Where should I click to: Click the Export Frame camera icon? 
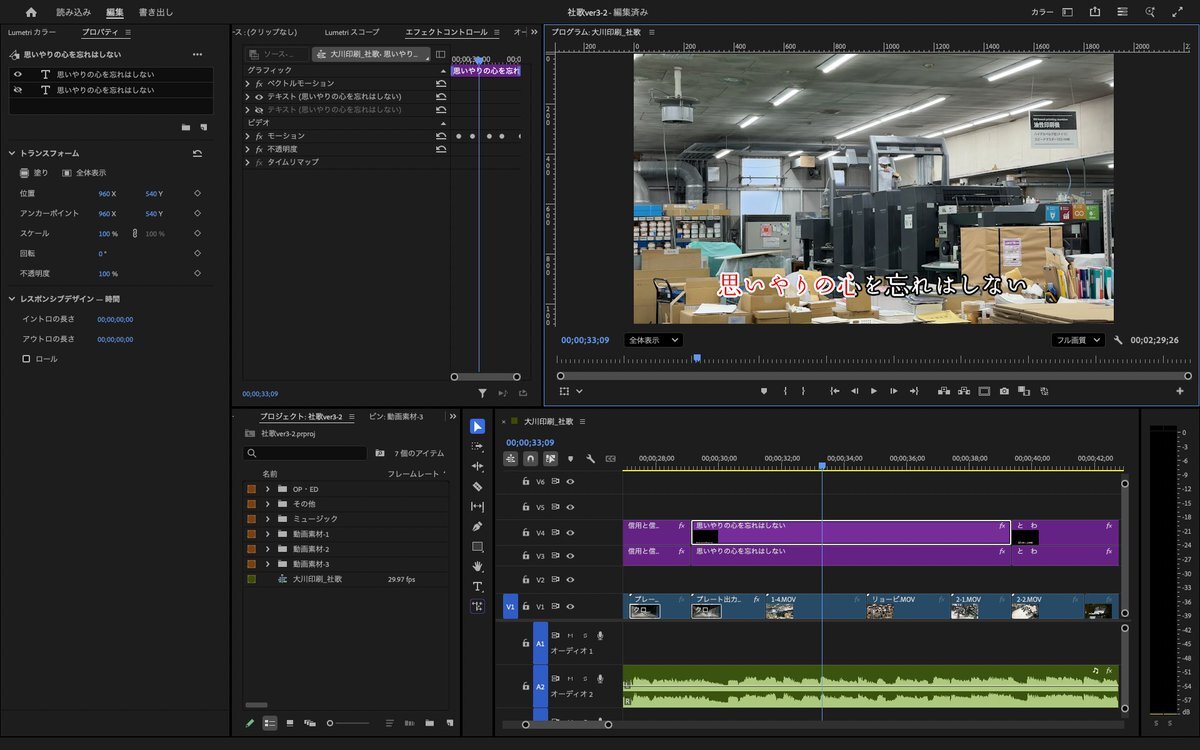(1004, 391)
